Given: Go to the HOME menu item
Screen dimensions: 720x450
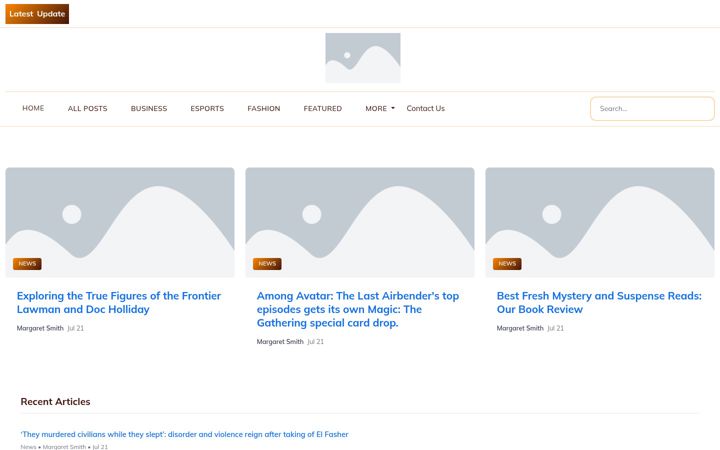Looking at the screenshot, I should coord(33,108).
